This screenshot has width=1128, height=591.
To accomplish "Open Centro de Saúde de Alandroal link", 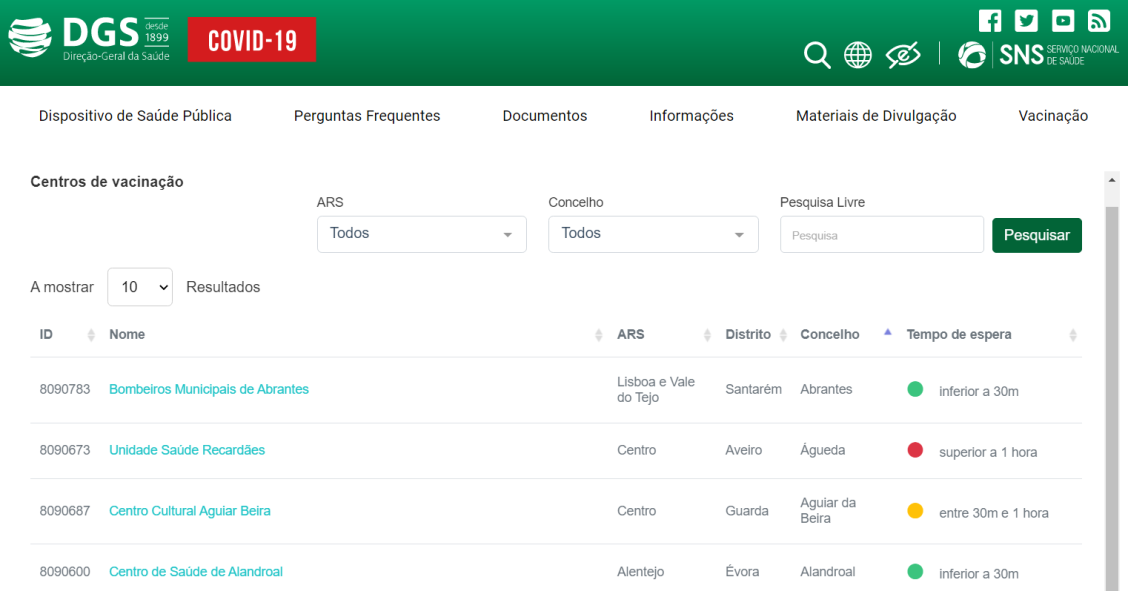I will pyautogui.click(x=196, y=572).
